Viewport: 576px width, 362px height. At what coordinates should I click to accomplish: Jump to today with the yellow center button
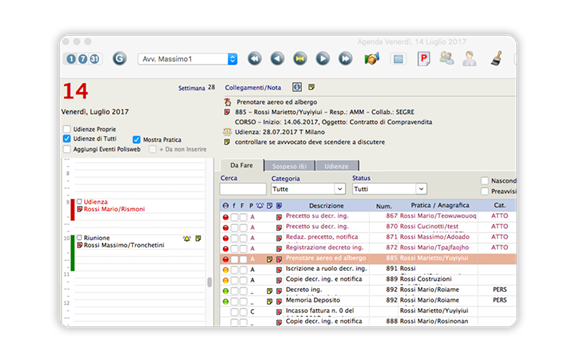coord(300,58)
